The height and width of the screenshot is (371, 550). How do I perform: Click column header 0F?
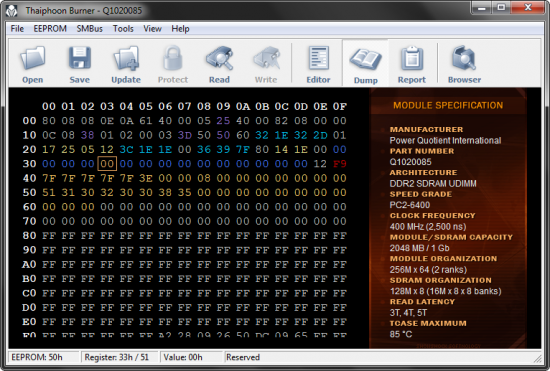point(340,106)
